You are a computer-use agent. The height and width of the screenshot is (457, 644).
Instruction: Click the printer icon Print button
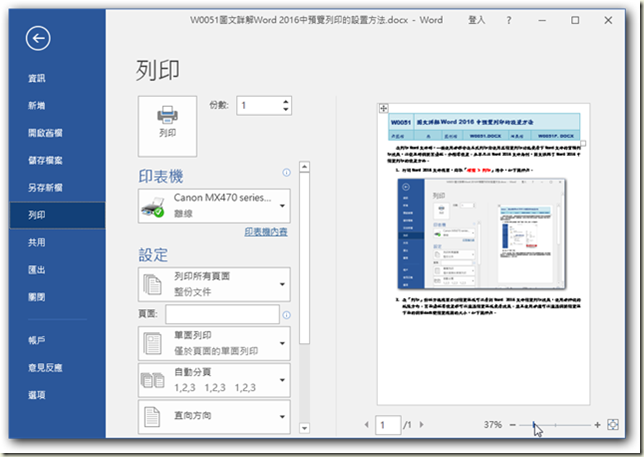pyautogui.click(x=168, y=126)
